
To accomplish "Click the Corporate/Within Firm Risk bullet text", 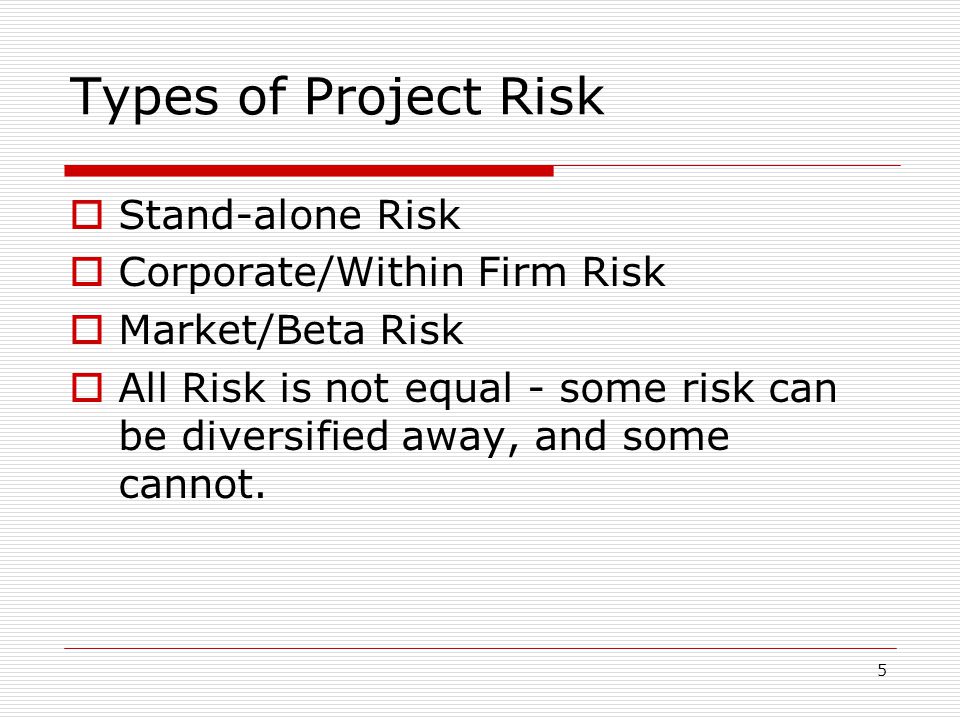I will (x=392, y=272).
